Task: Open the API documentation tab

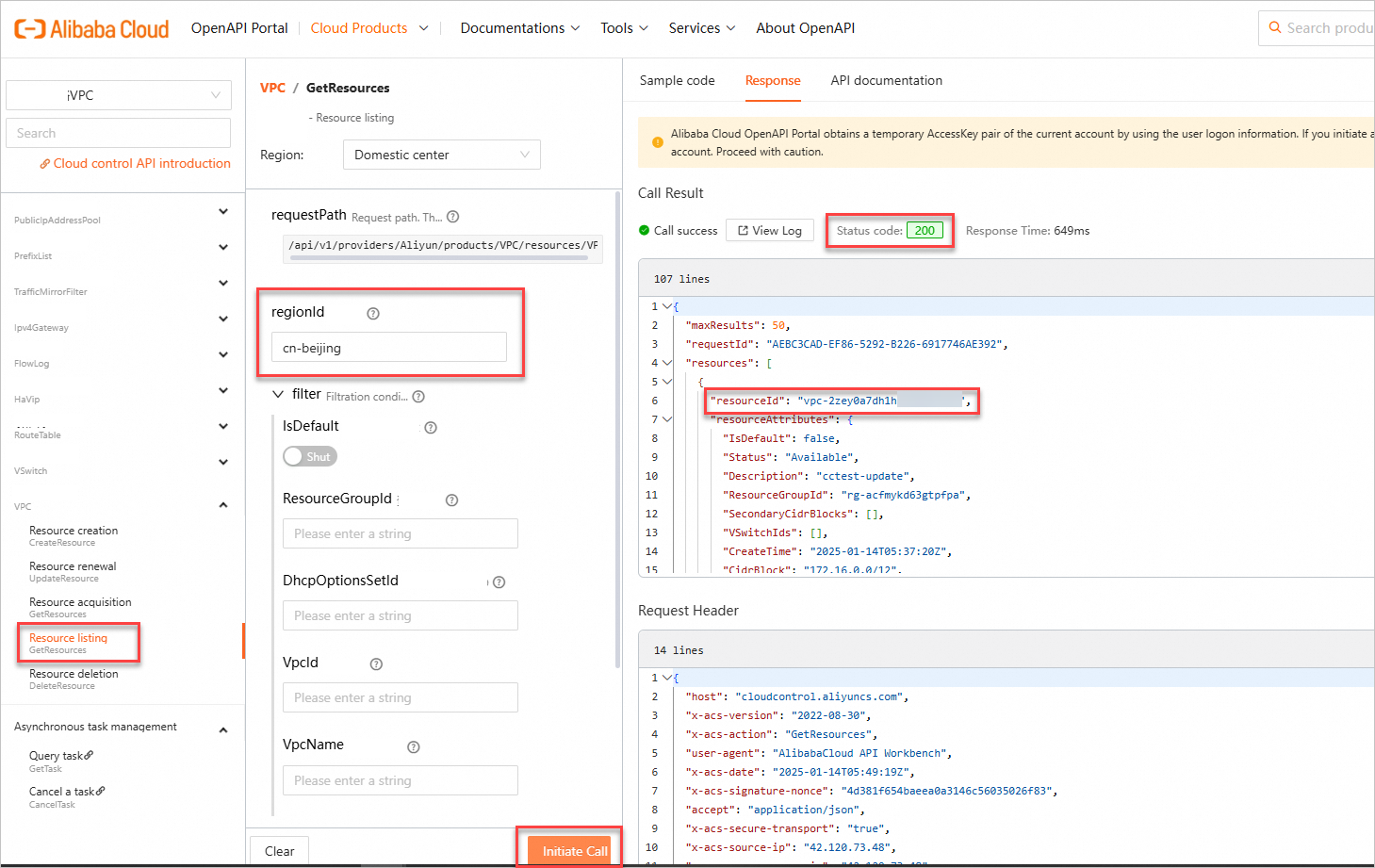Action: (x=886, y=80)
